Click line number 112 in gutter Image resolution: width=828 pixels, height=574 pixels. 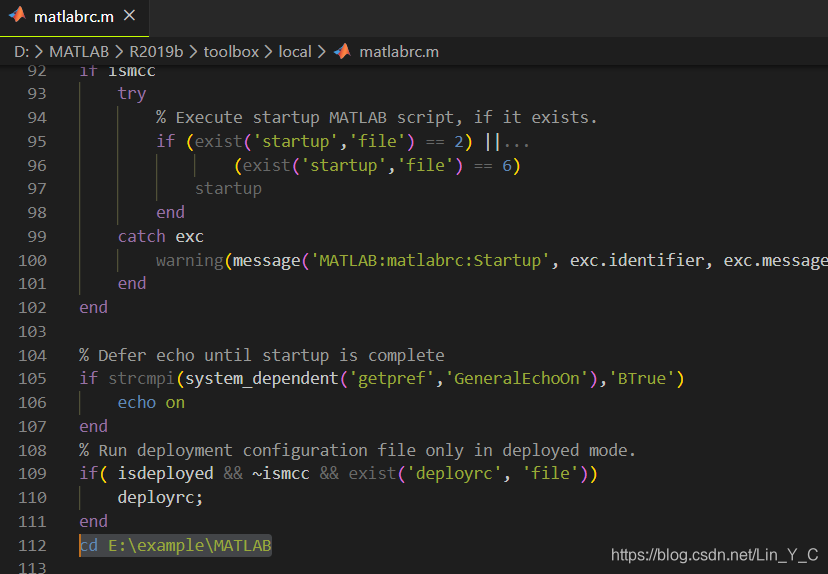point(32,545)
